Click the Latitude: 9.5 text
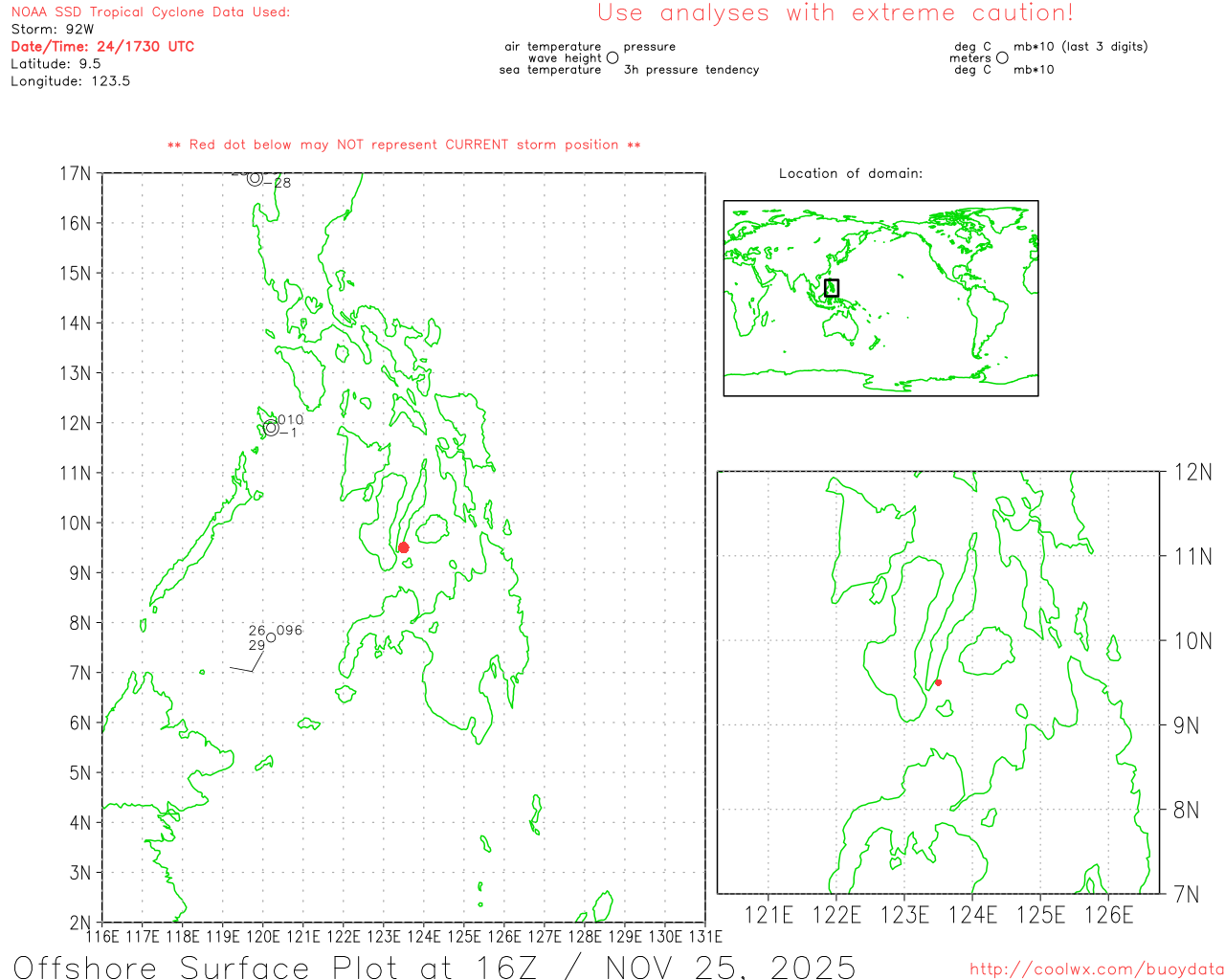This screenshot has width=1225, height=980. coord(56,63)
